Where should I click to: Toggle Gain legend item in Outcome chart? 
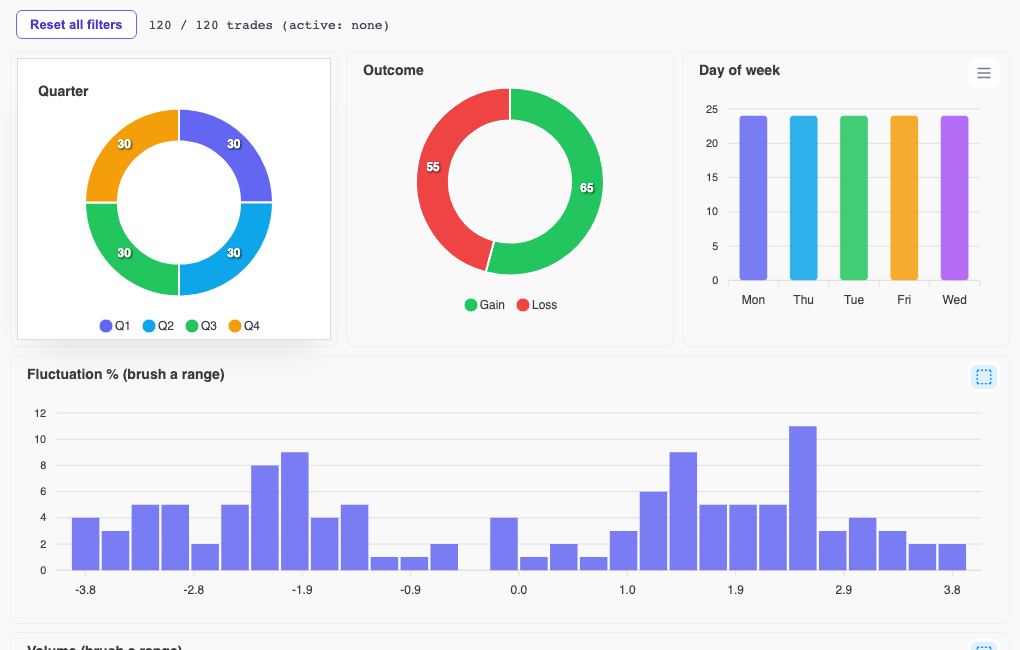485,305
